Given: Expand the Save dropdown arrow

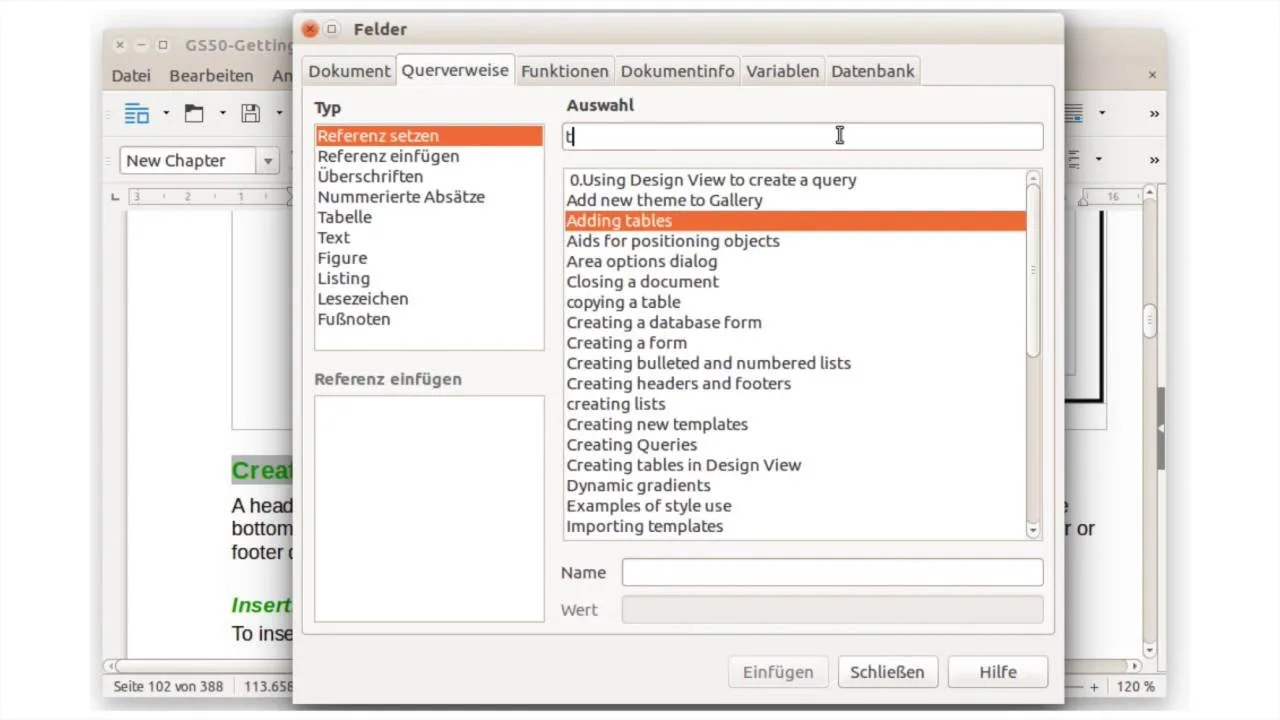Looking at the screenshot, I should (x=279, y=114).
